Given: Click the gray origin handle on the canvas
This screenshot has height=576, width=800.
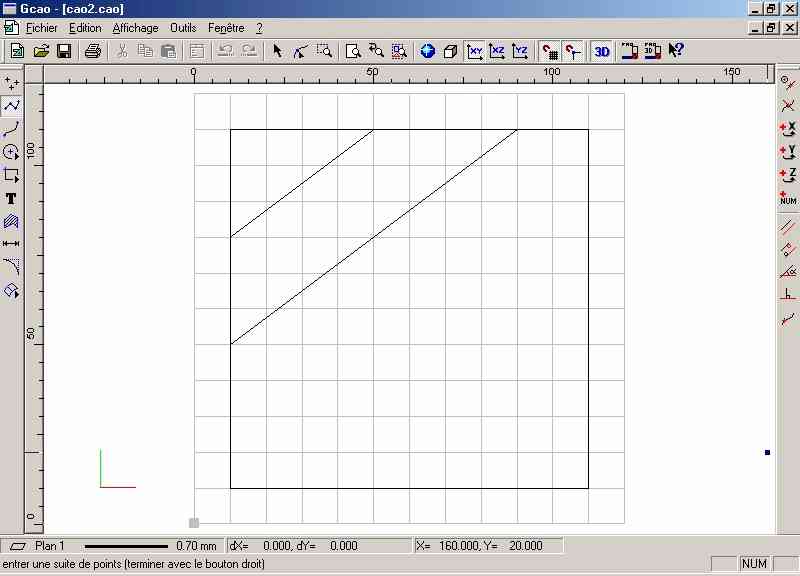Looking at the screenshot, I should point(194,523).
